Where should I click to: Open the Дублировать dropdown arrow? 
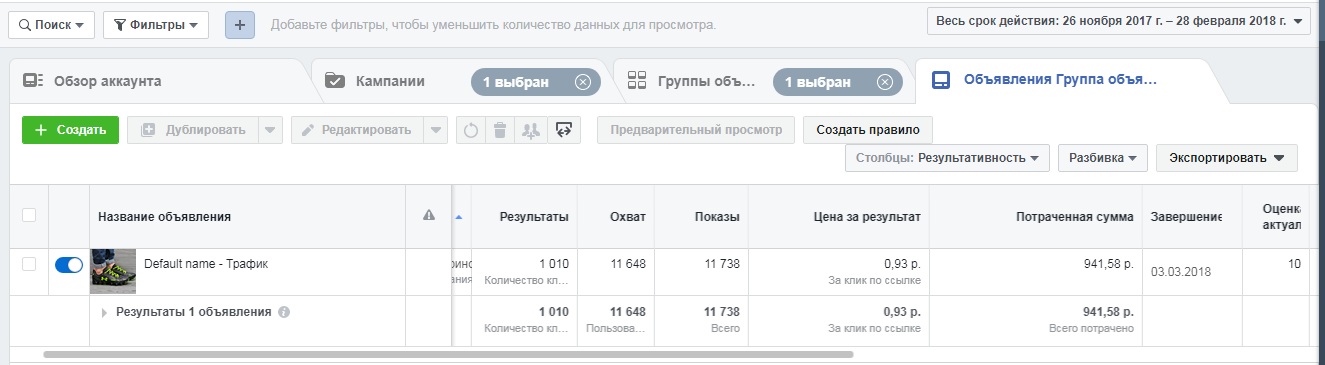click(x=271, y=130)
